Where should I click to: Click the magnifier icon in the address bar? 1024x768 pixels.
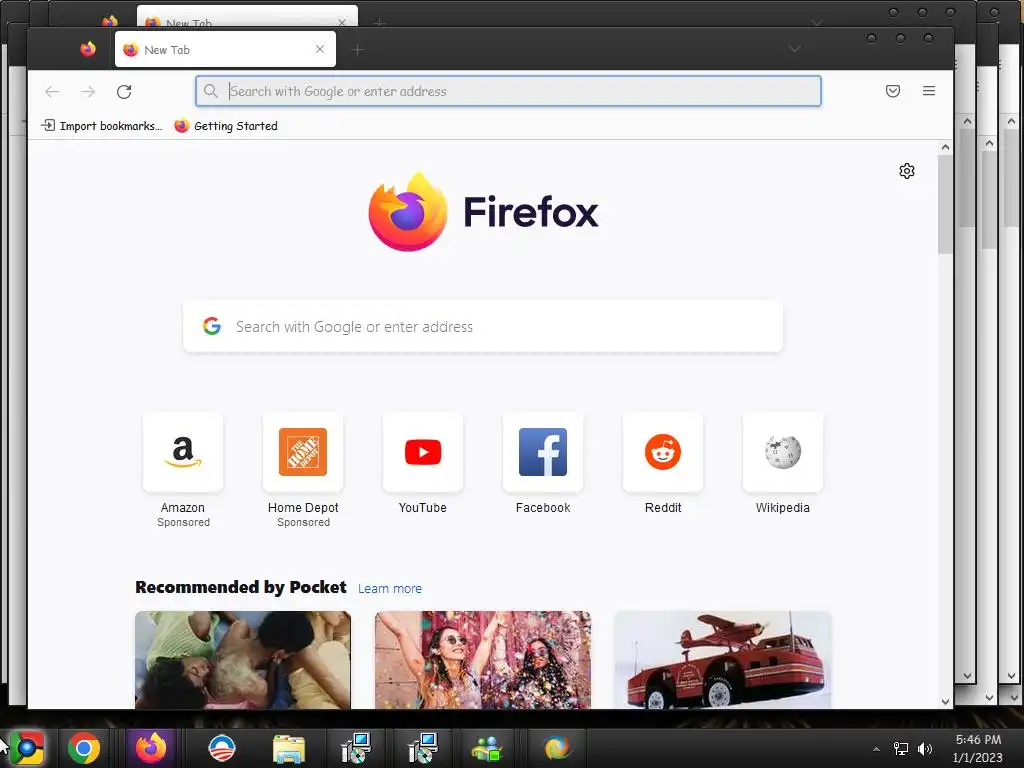[x=210, y=91]
